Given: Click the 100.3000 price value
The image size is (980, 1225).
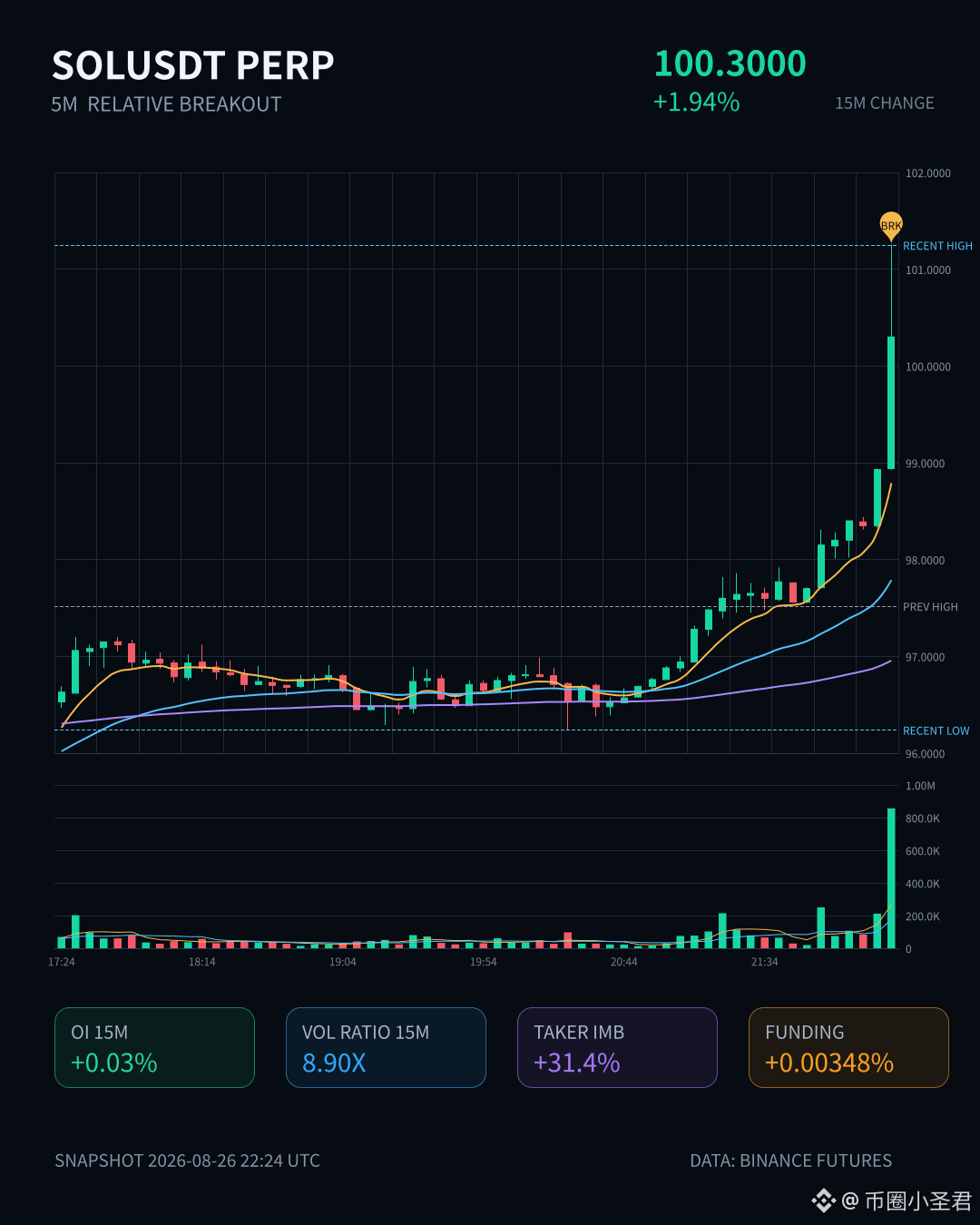Looking at the screenshot, I should (730, 64).
